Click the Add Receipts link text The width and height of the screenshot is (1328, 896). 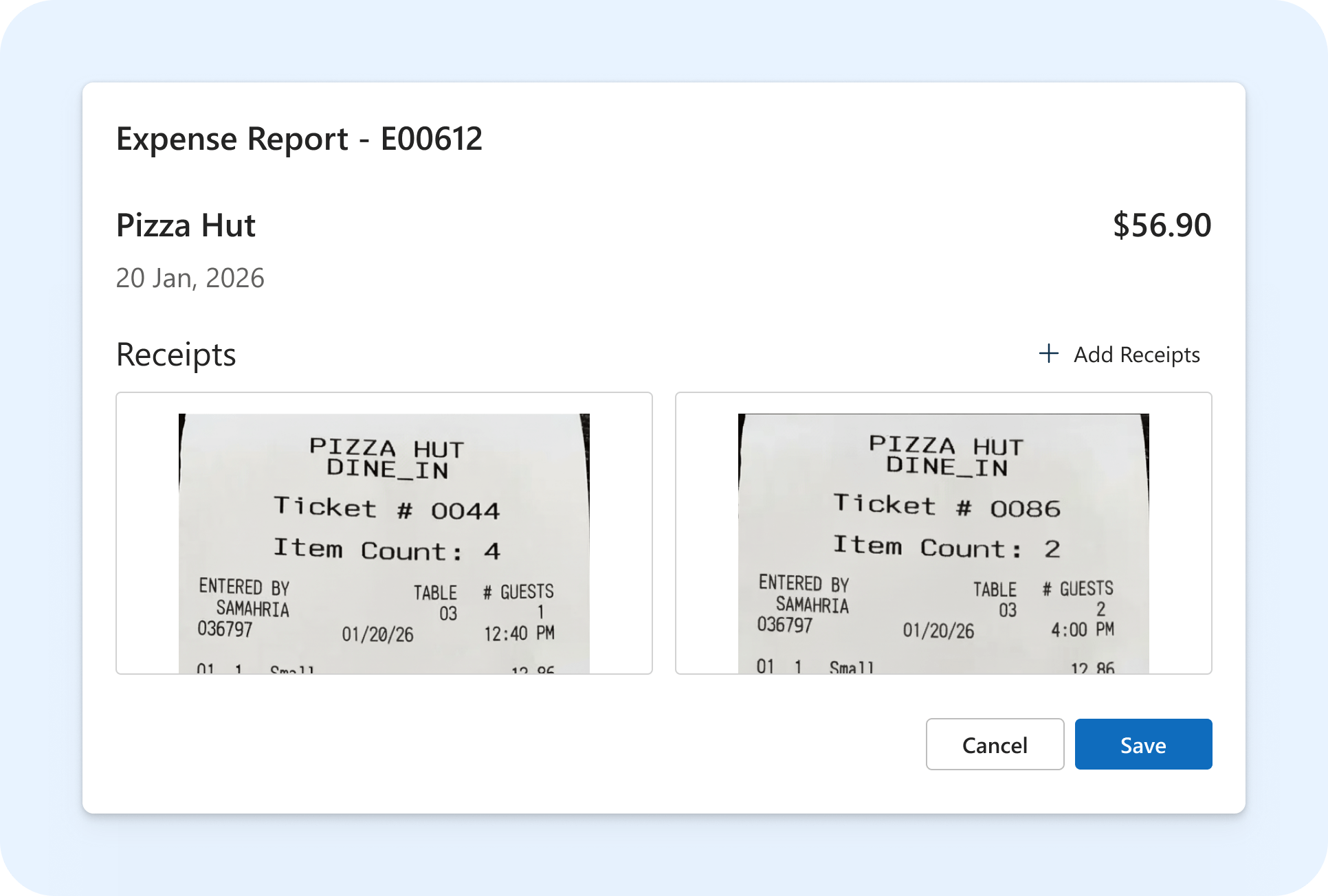pos(1136,355)
